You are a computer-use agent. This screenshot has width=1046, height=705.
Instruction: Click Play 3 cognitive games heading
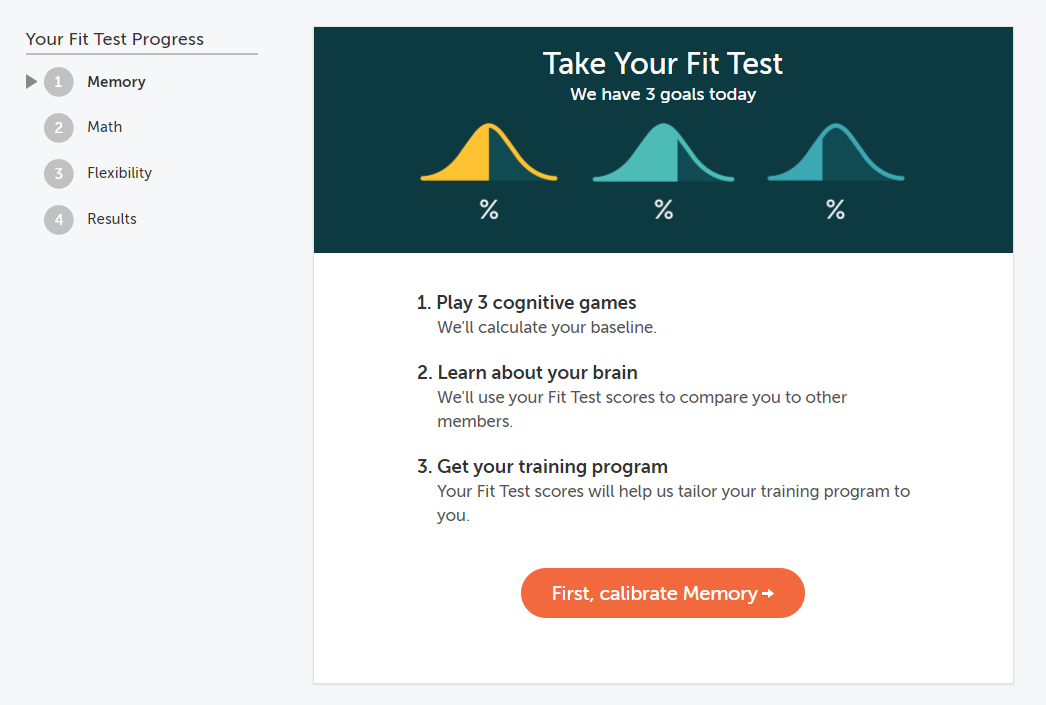pyautogui.click(x=526, y=303)
